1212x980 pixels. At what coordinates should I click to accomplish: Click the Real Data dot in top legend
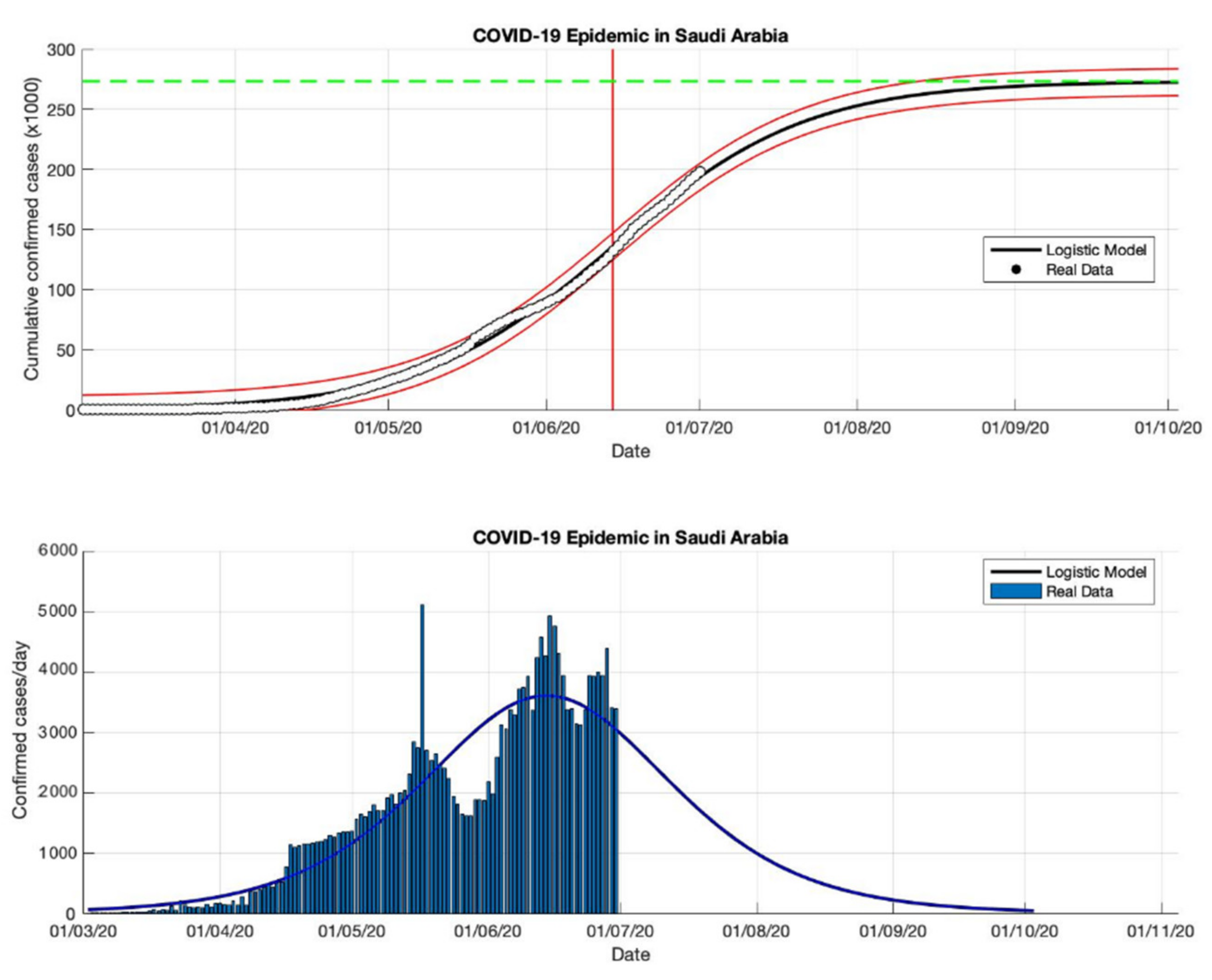1015,270
